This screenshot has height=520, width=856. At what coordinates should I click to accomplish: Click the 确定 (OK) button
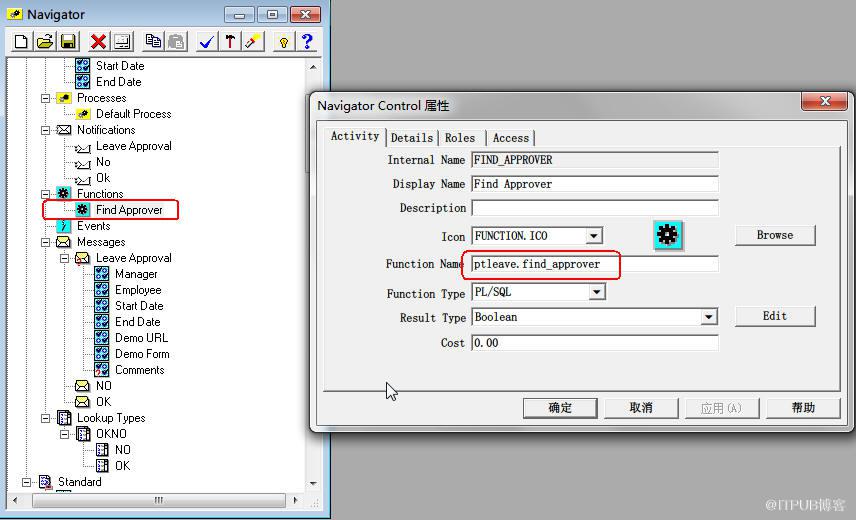pyautogui.click(x=560, y=407)
